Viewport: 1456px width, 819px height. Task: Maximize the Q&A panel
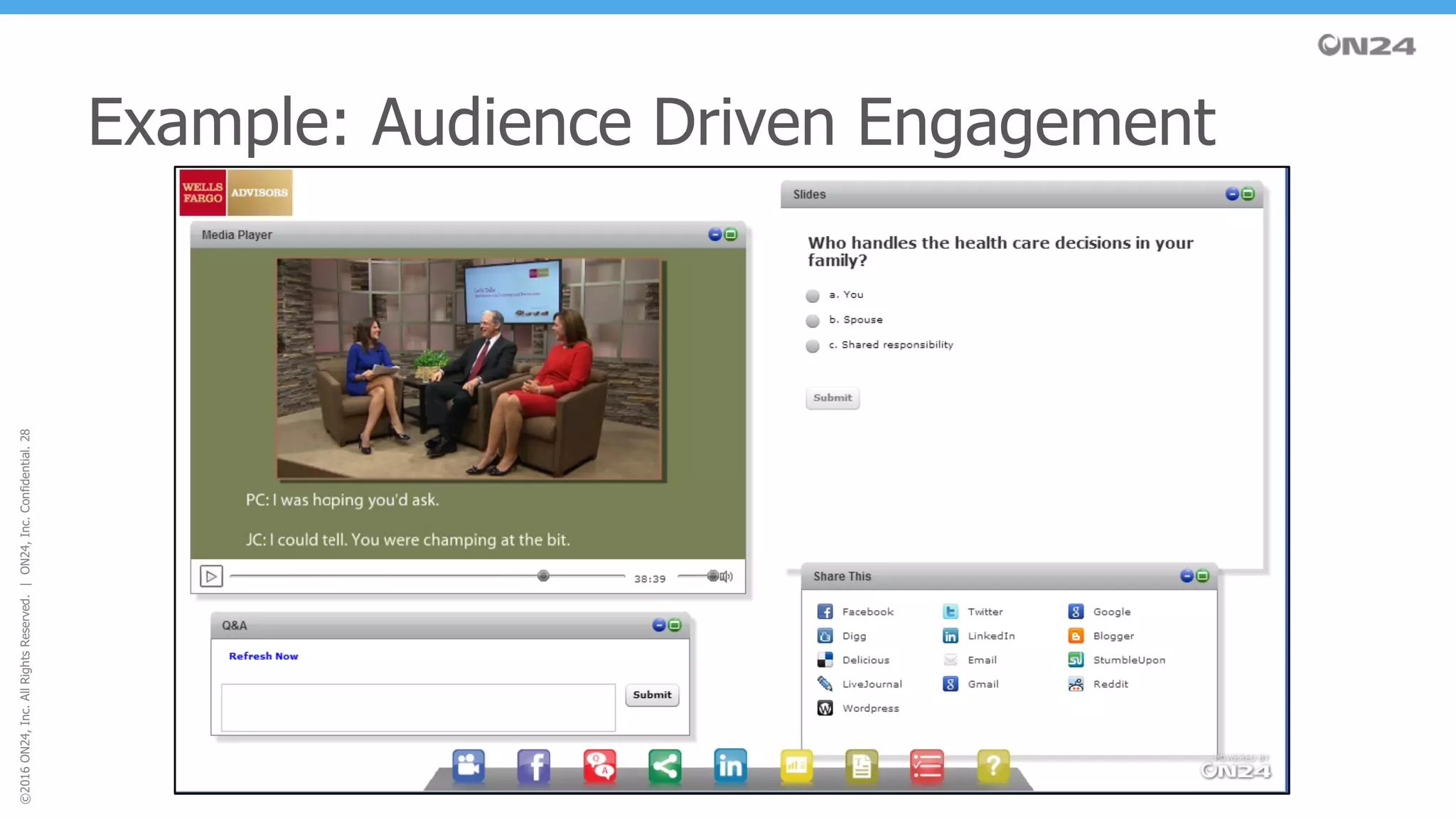pyautogui.click(x=675, y=625)
